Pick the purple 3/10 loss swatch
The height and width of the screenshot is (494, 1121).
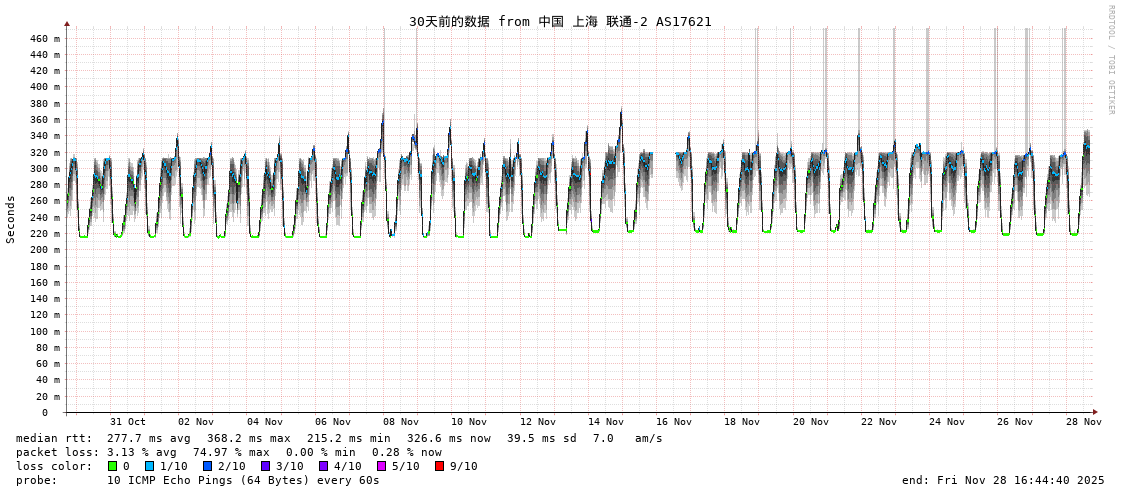(266, 466)
